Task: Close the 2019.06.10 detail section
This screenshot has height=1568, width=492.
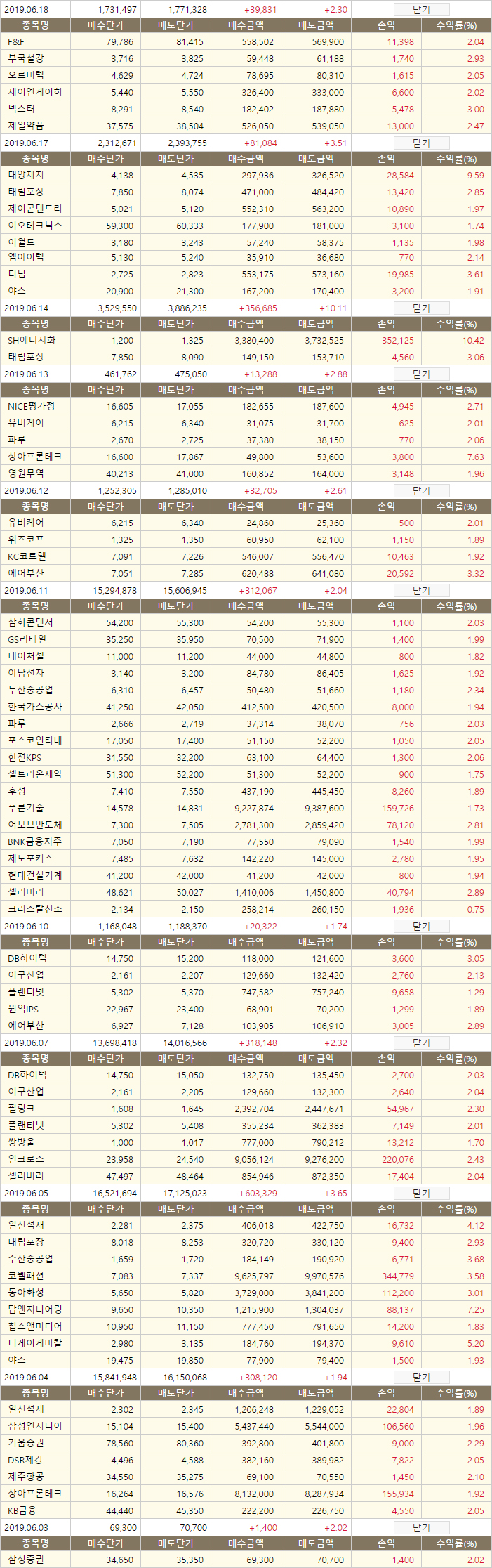Action: 421,927
